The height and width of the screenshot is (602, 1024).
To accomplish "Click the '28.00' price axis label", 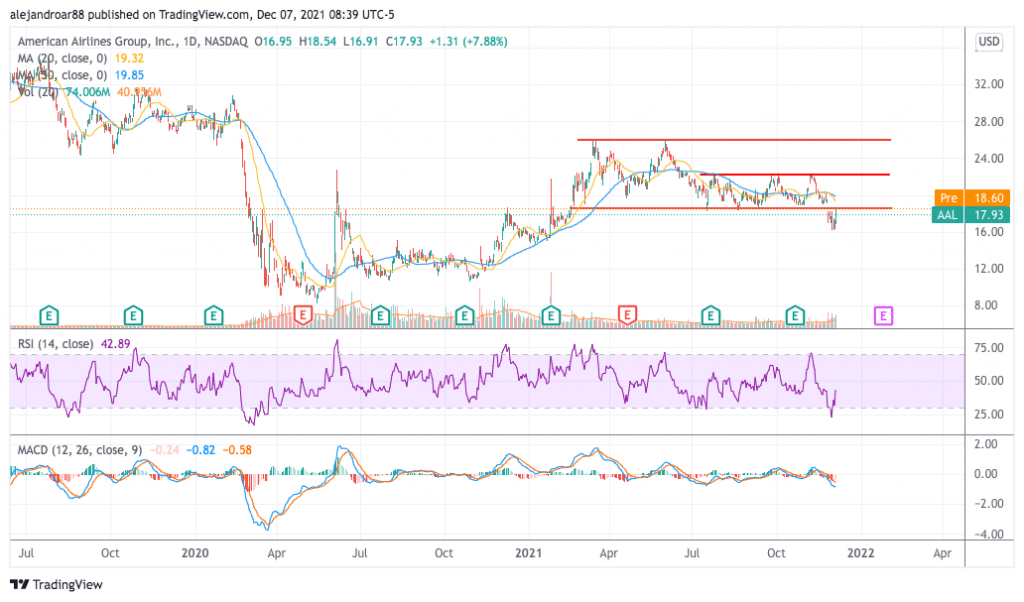I will (988, 121).
